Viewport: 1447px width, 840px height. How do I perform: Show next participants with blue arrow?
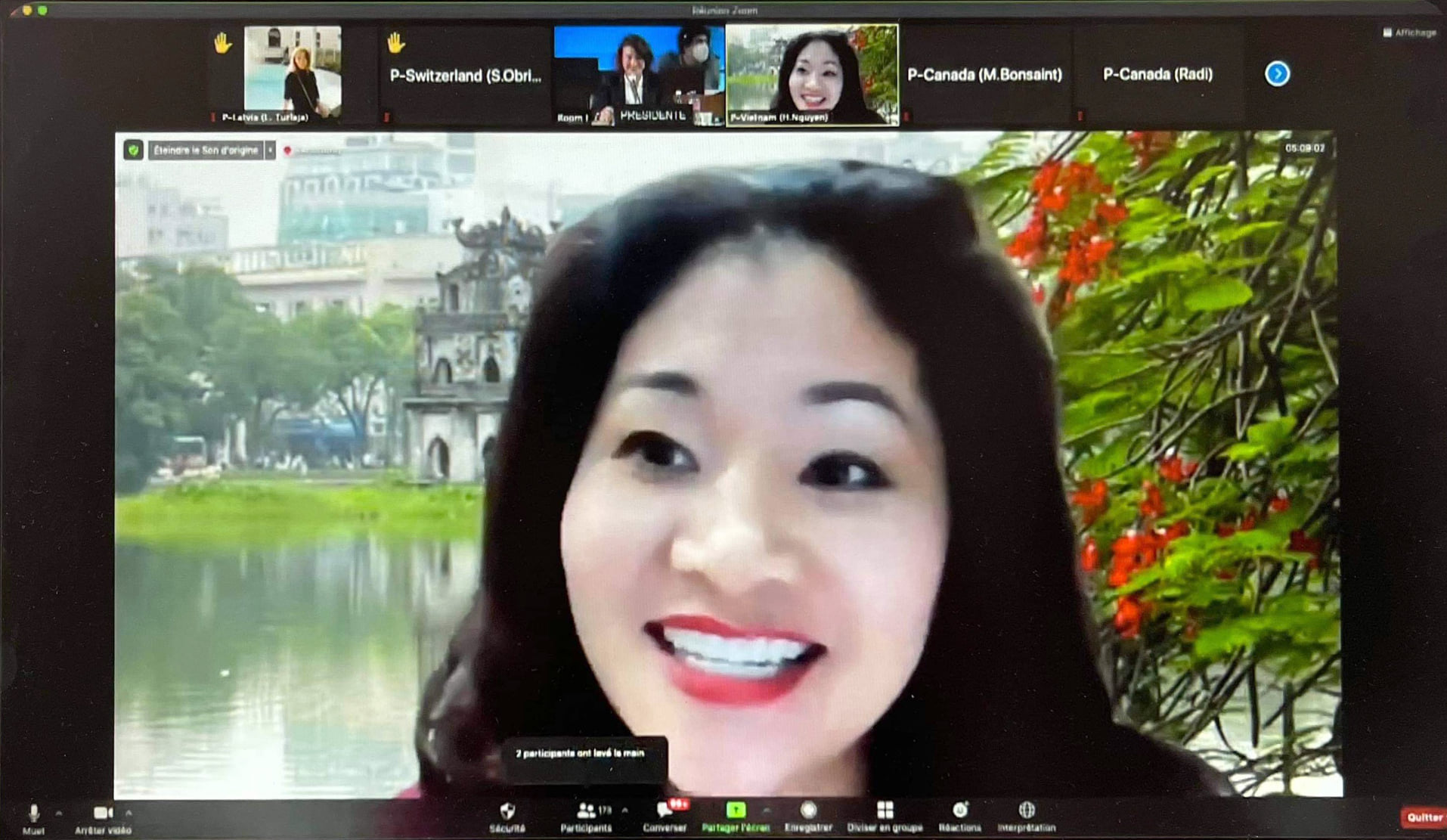tap(1277, 74)
